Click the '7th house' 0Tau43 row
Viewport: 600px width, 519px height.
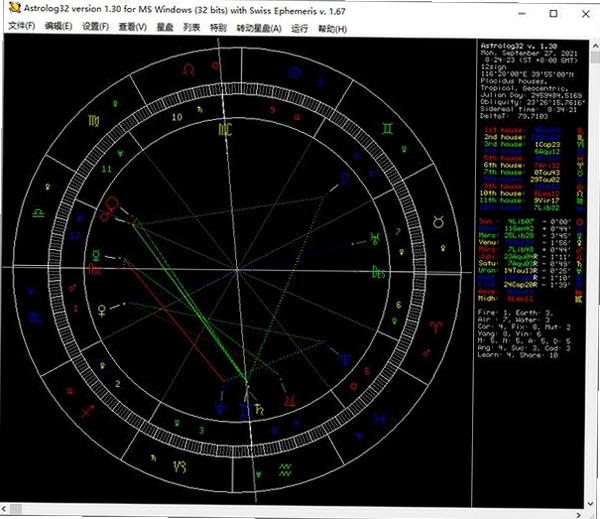point(522,172)
